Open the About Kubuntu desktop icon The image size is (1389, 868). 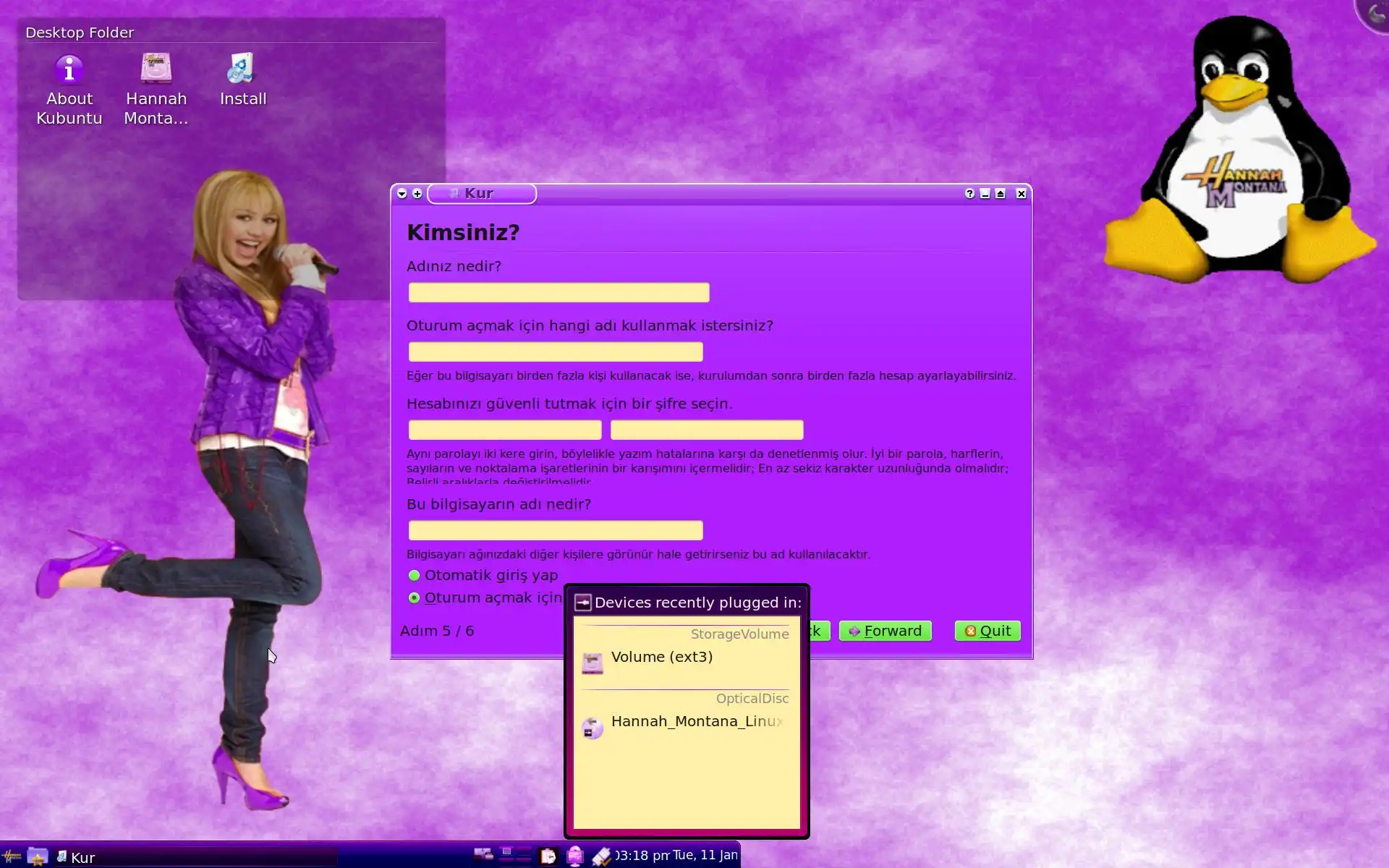[x=69, y=71]
